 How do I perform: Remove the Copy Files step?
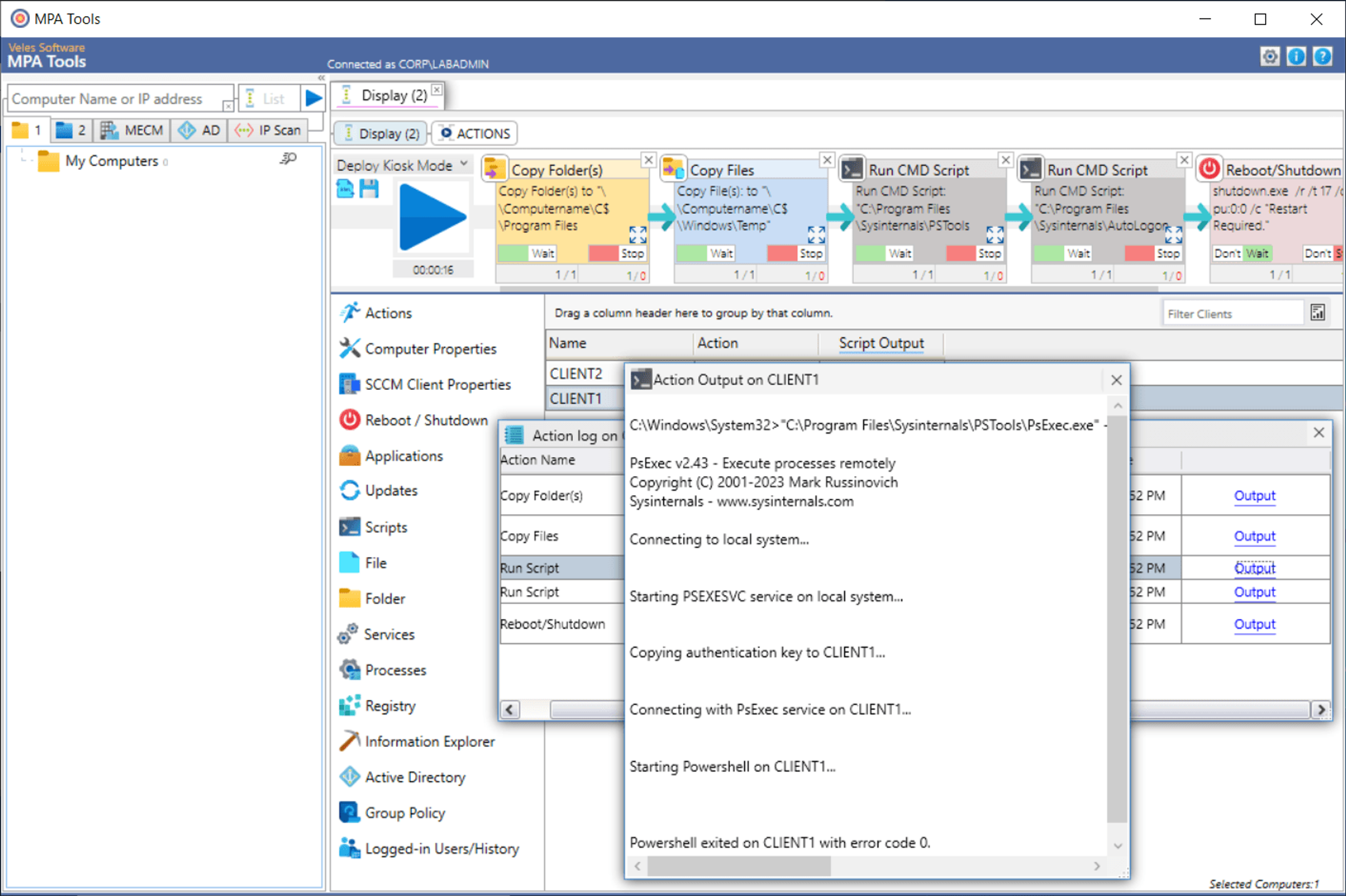(x=827, y=160)
